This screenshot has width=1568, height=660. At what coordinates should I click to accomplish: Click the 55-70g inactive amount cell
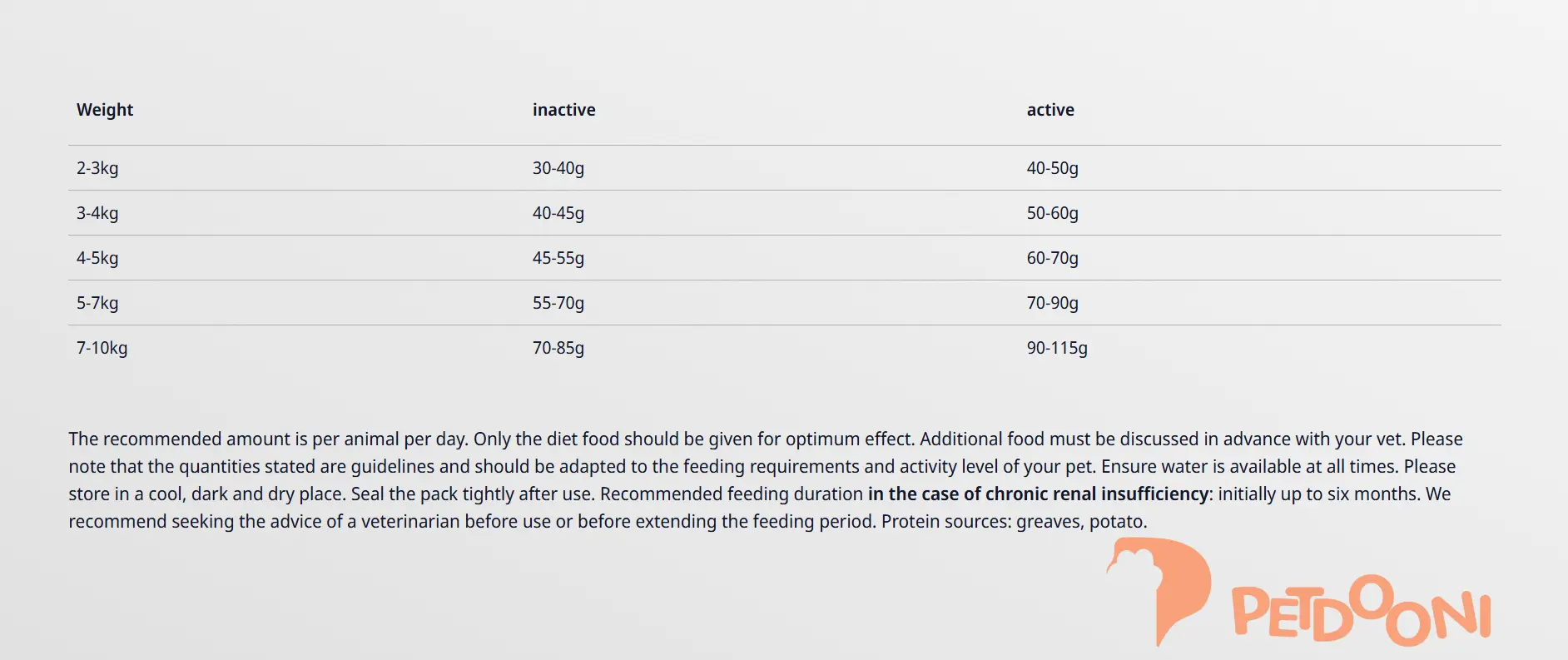558,303
